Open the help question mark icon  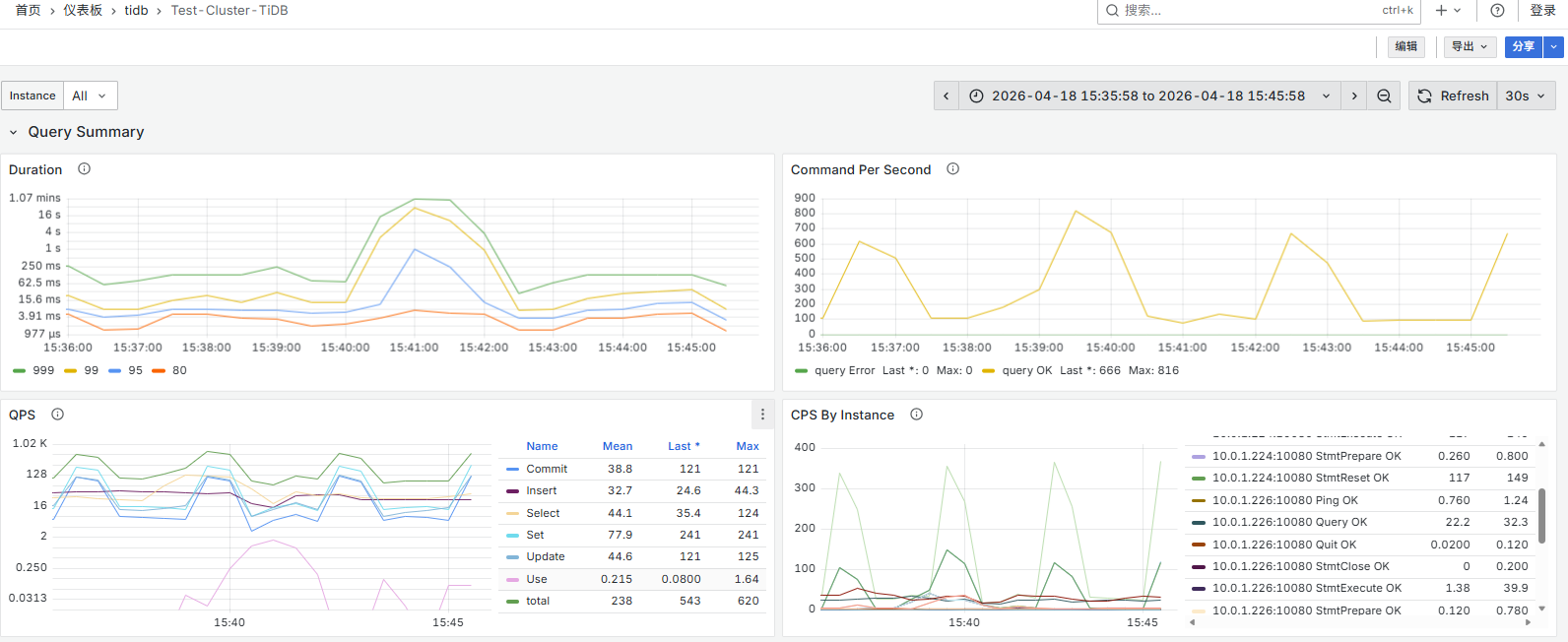(x=1497, y=11)
